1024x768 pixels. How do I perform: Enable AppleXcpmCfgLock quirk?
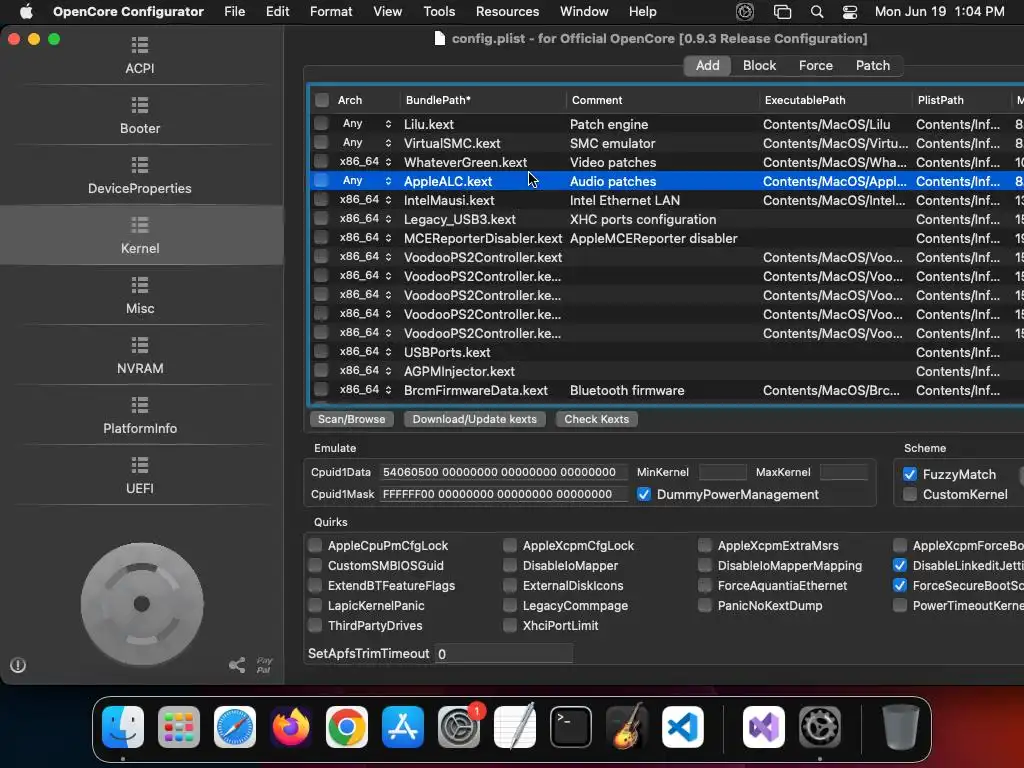pos(510,545)
